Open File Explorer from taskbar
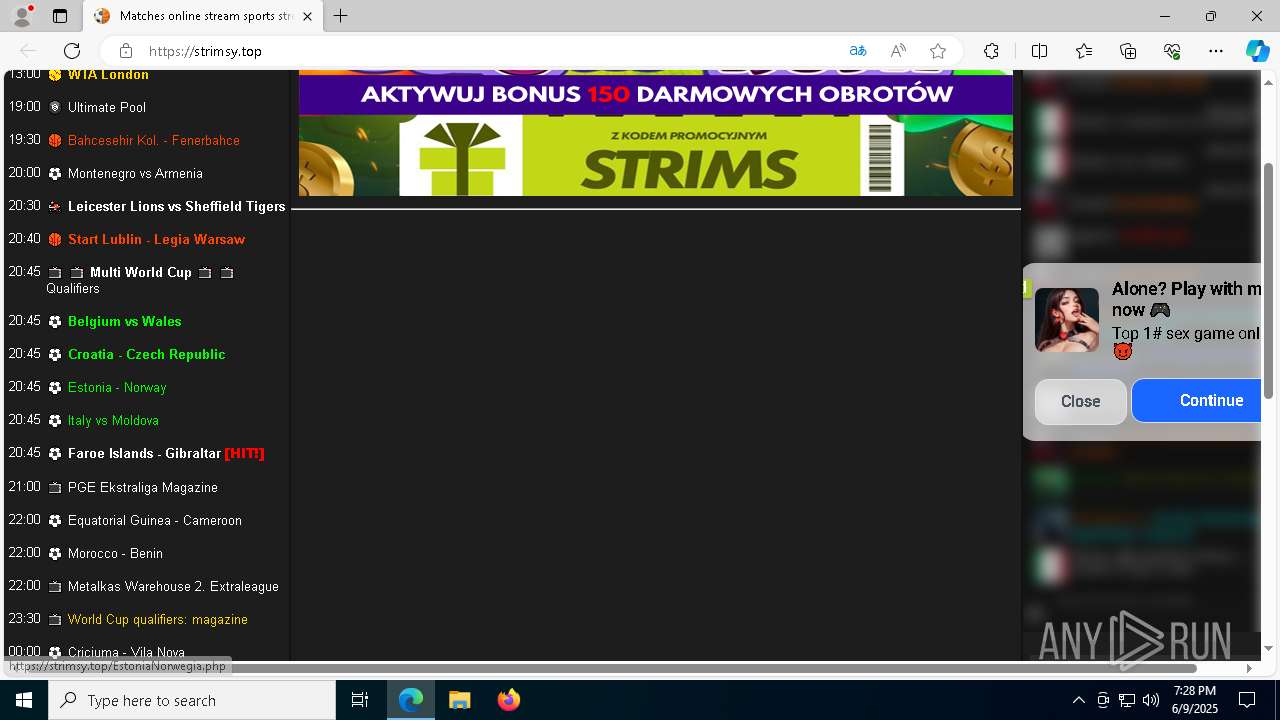Viewport: 1280px width, 720px height. (x=459, y=700)
